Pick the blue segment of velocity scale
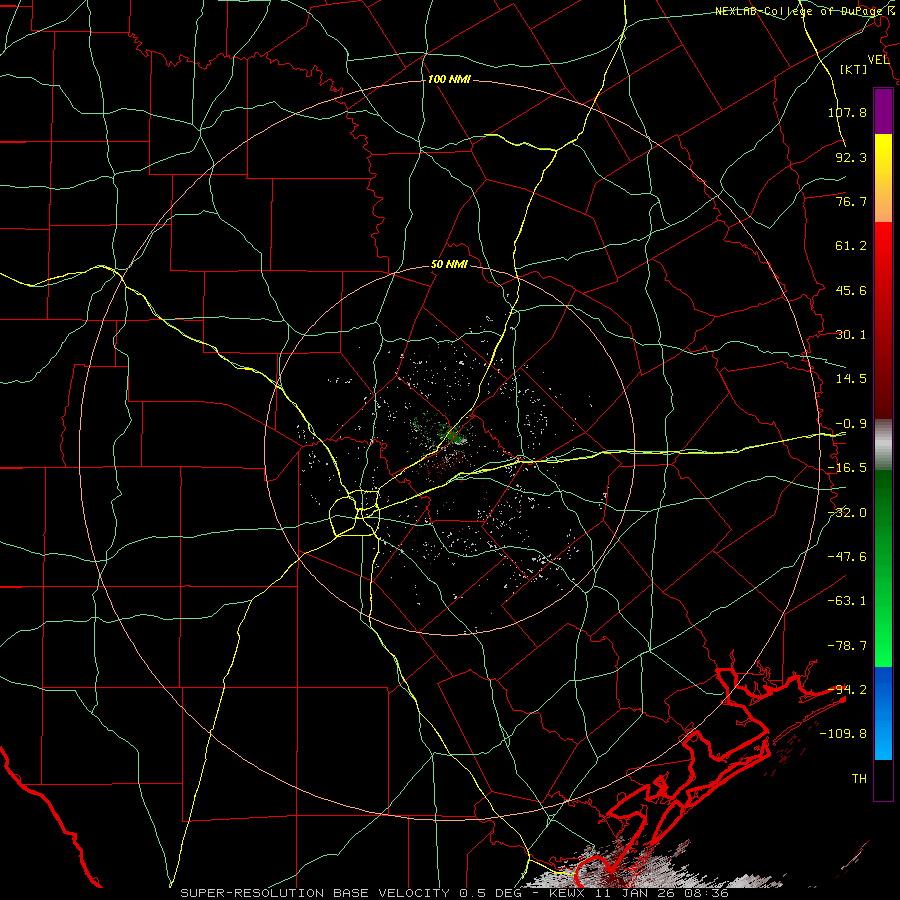The width and height of the screenshot is (900, 900). tap(883, 713)
